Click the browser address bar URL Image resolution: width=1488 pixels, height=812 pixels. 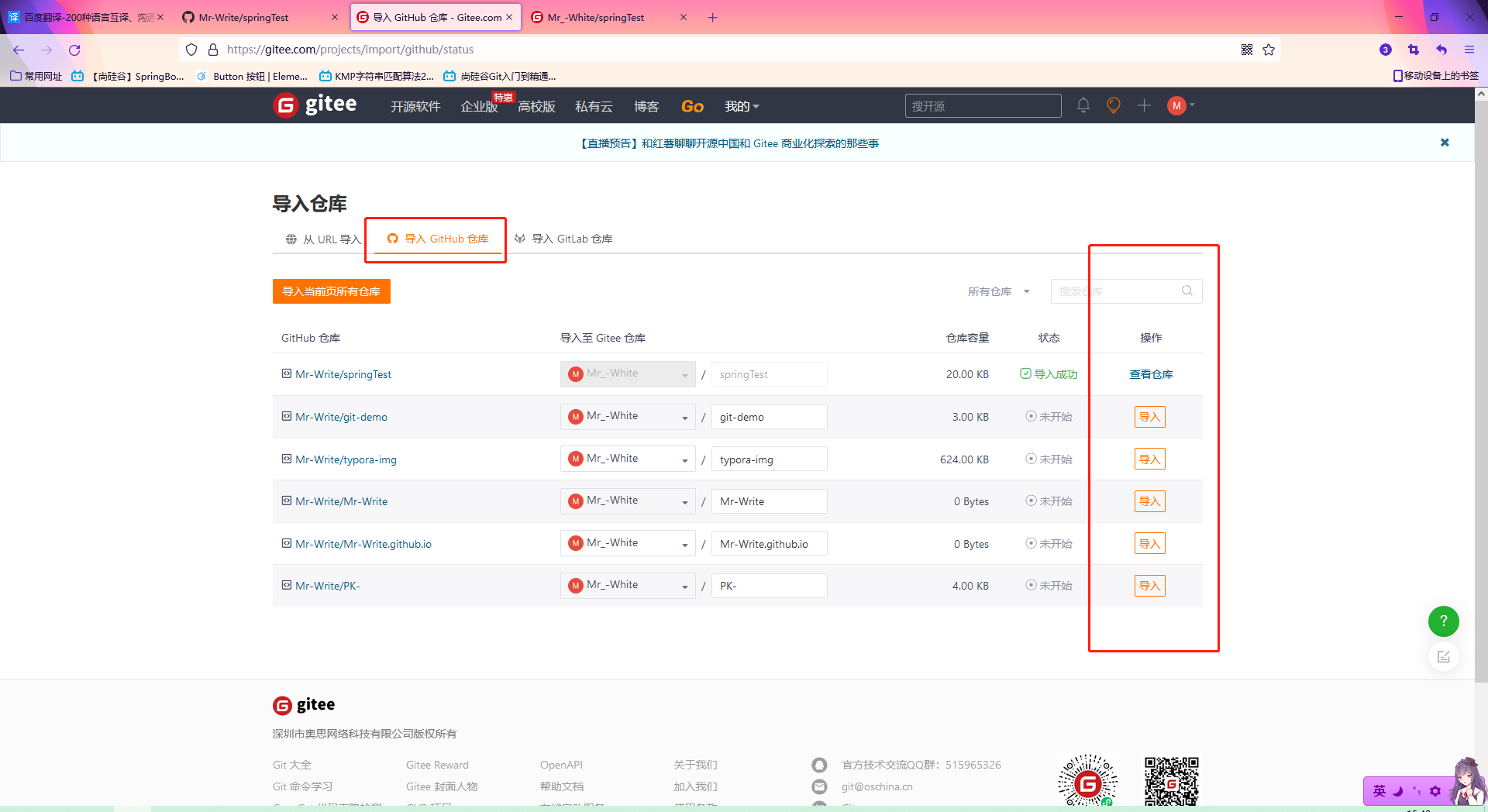tap(350, 50)
